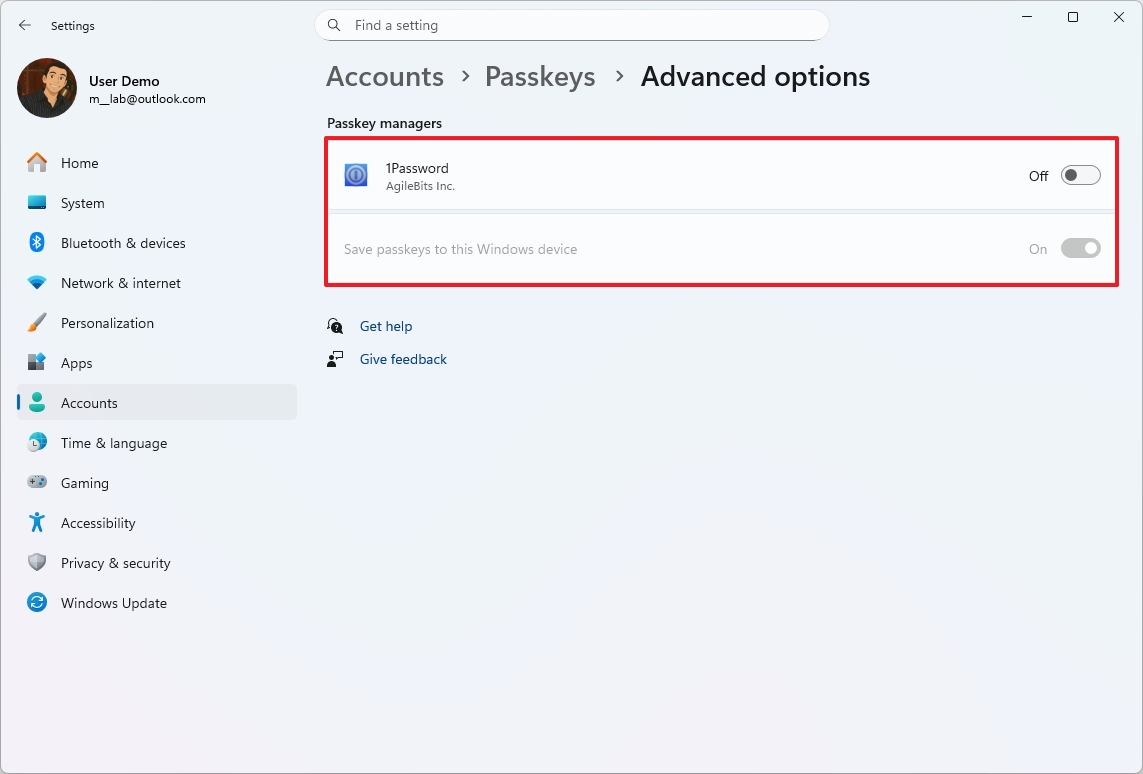
Task: Select Accounts in the sidebar menu
Action: click(90, 402)
